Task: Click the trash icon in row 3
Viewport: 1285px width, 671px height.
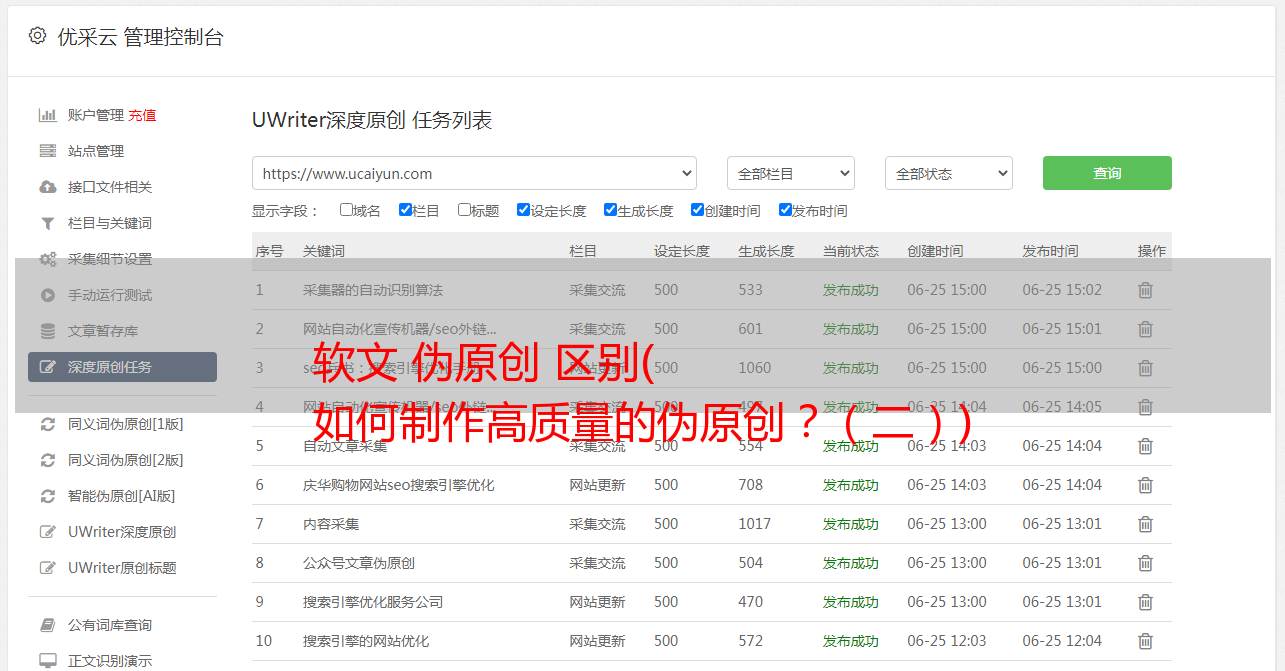Action: [1146, 368]
